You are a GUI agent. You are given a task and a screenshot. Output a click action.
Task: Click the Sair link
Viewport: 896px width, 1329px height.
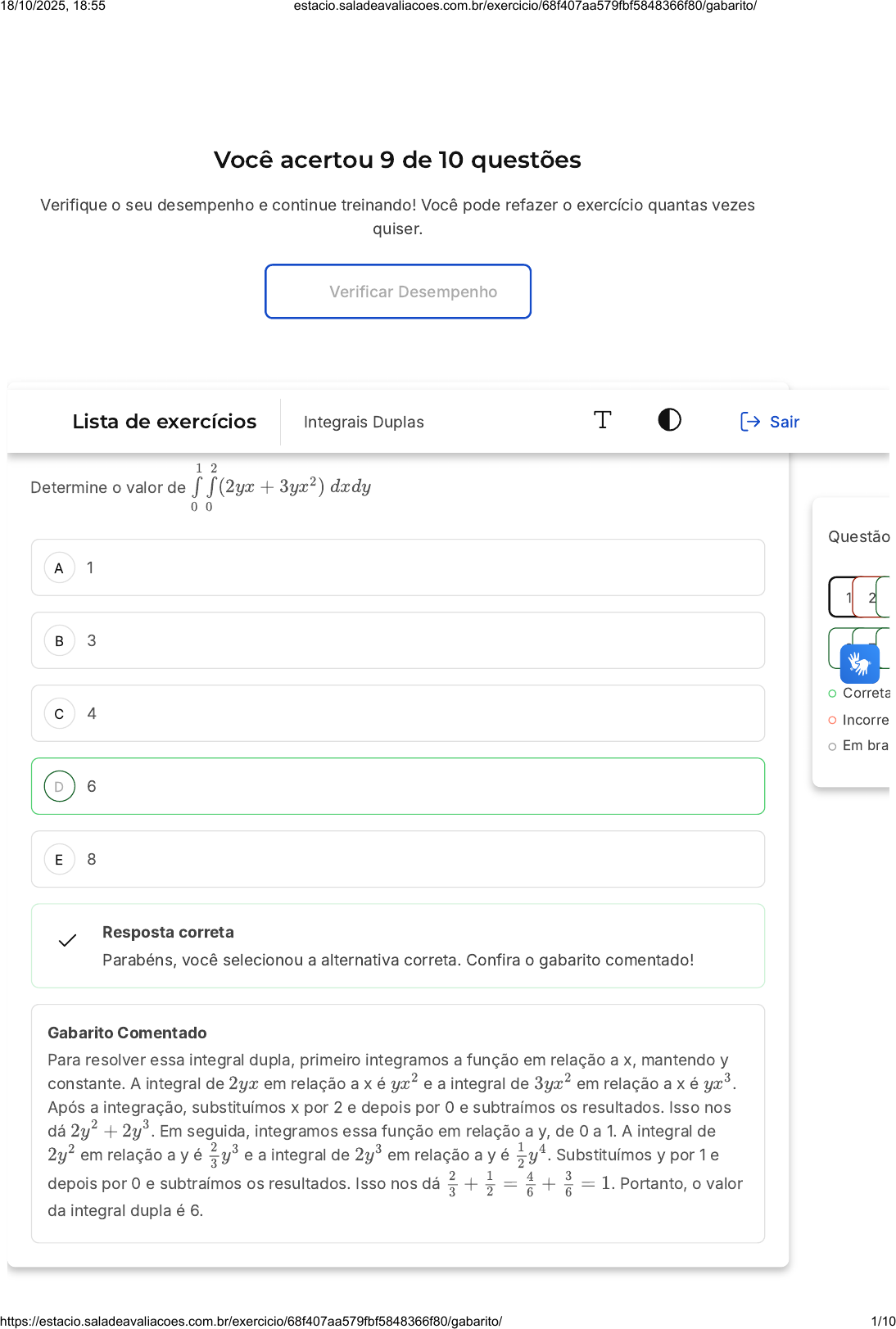[x=784, y=422]
